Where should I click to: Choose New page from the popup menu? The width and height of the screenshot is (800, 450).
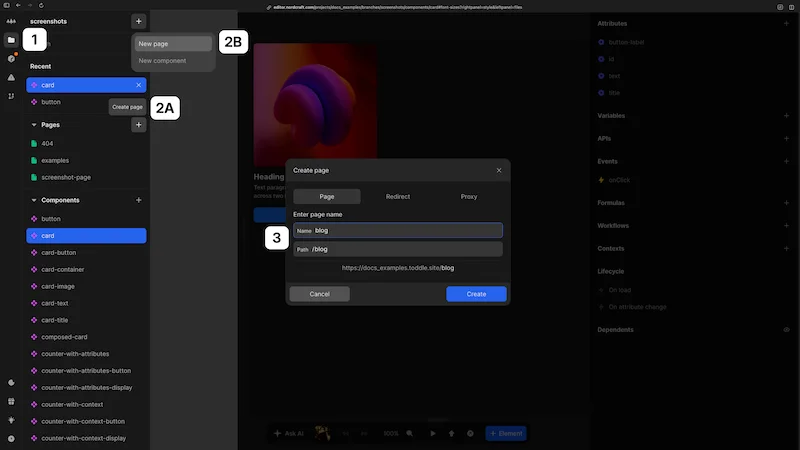click(173, 44)
